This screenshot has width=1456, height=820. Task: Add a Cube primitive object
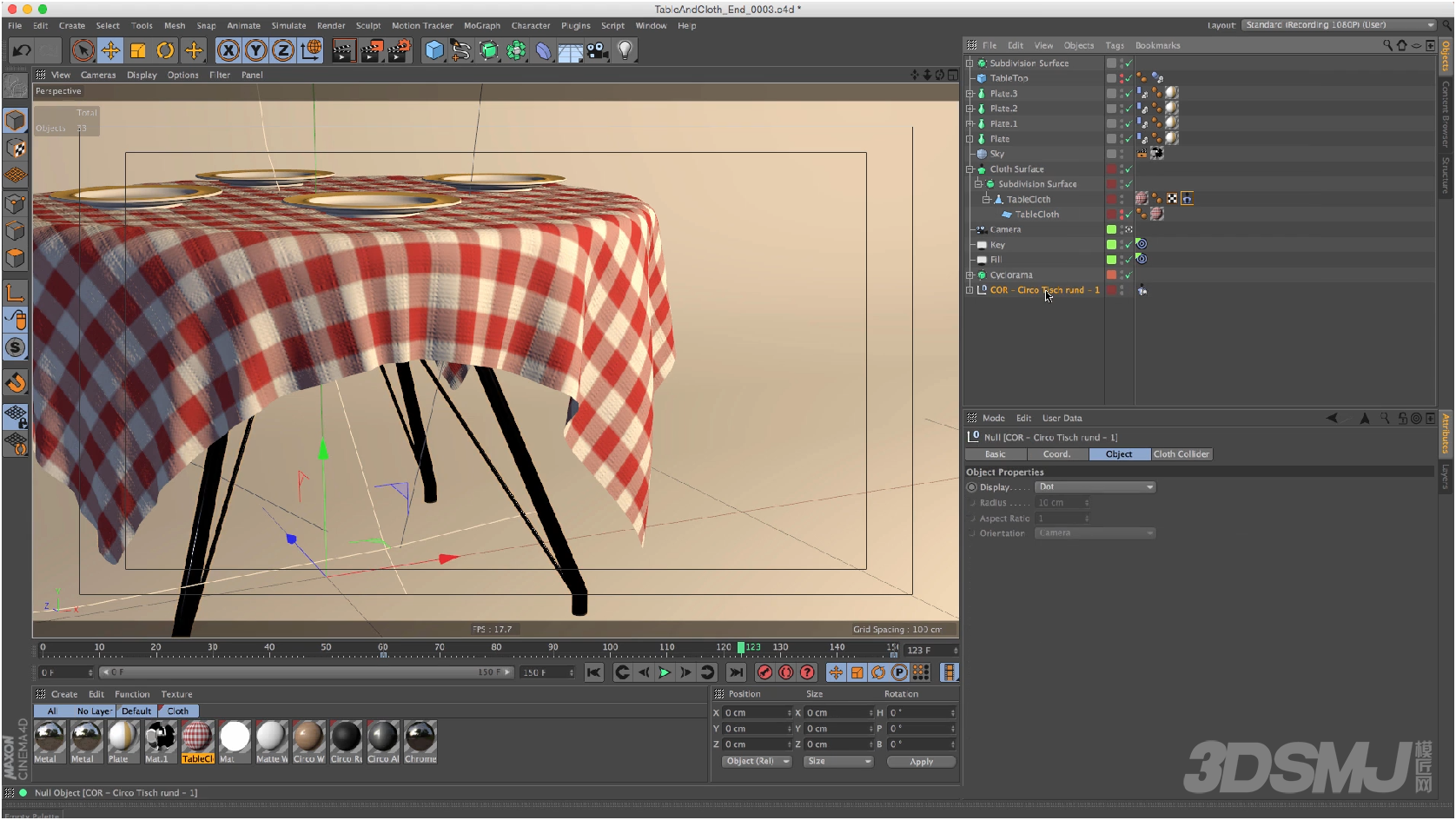(434, 50)
